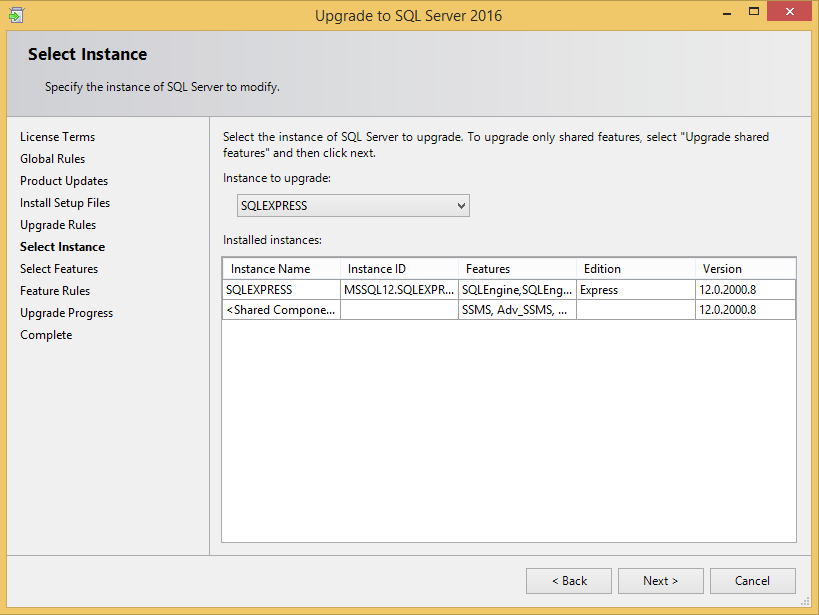
Task: Maximize the Upgrade to SQL Server window
Action: (754, 11)
